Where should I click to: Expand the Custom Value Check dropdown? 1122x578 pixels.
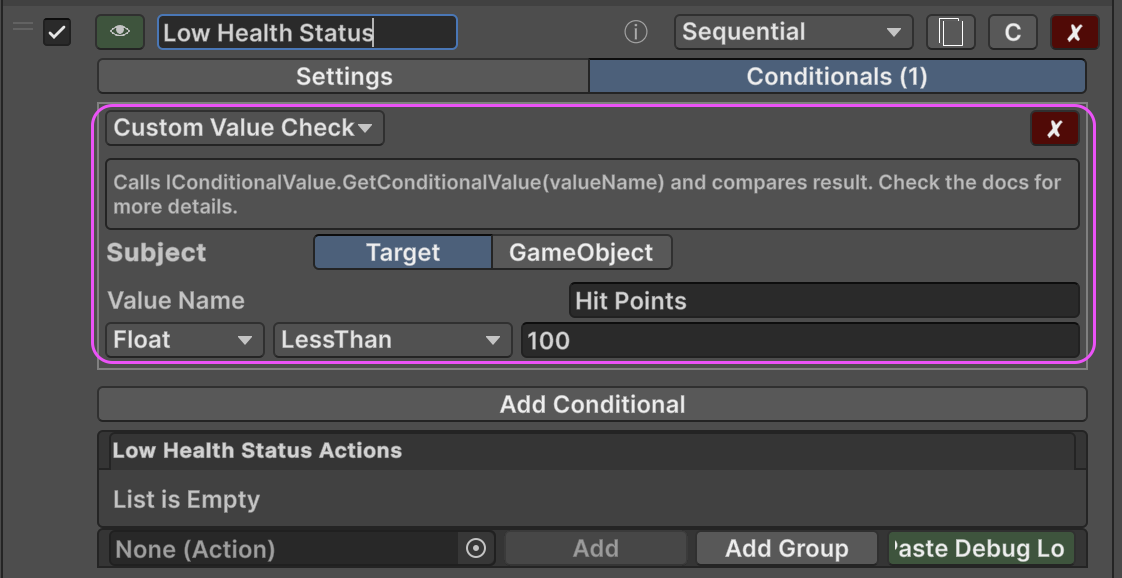244,128
